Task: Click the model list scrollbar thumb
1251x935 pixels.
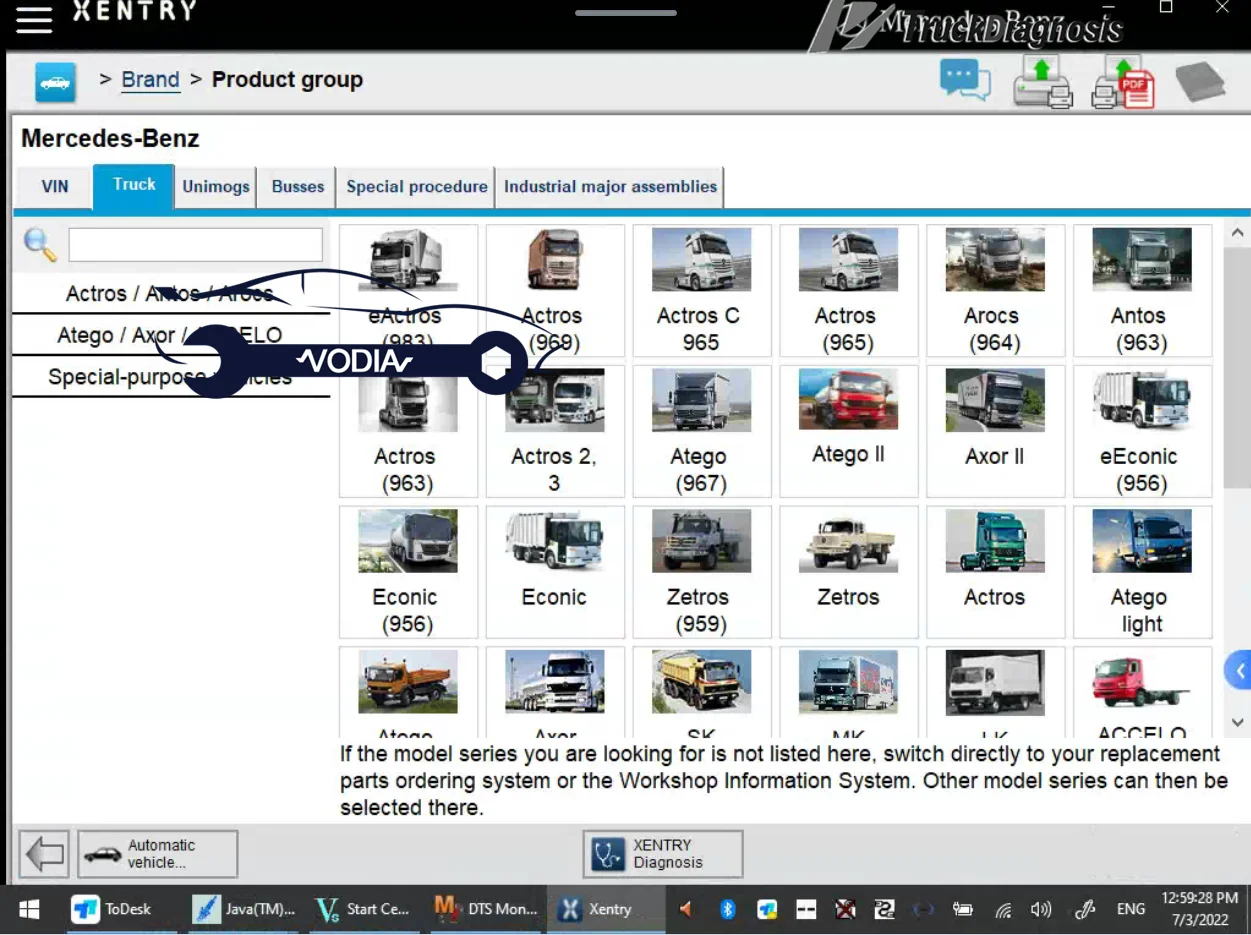Action: [x=1237, y=368]
